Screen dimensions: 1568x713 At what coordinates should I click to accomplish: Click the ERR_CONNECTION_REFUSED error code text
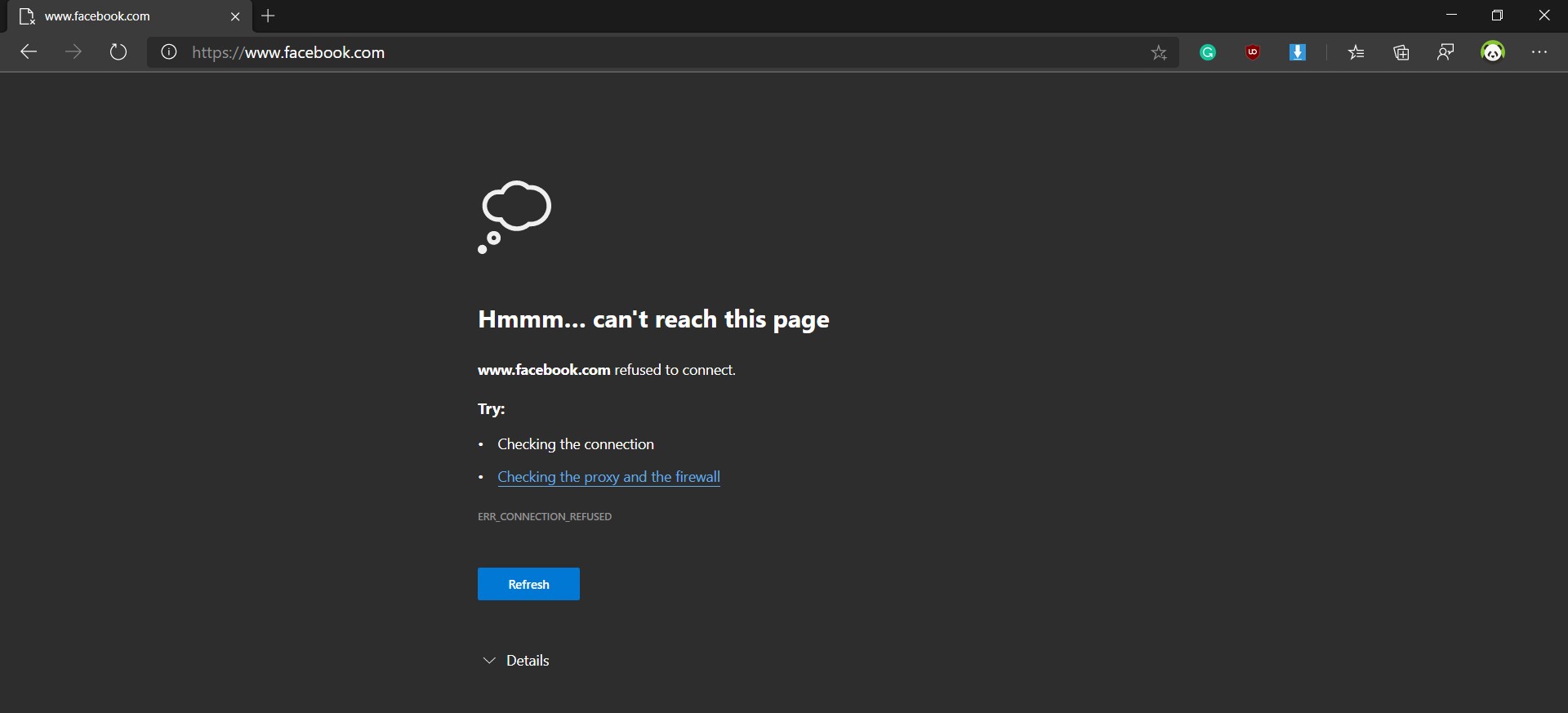tap(545, 517)
